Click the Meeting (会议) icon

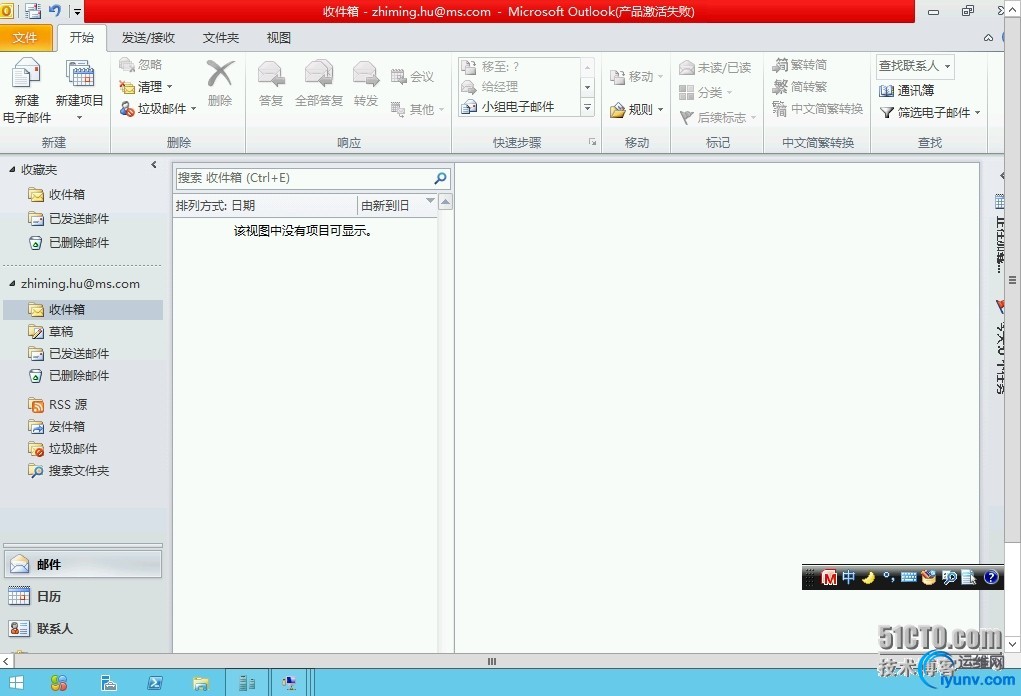point(399,77)
